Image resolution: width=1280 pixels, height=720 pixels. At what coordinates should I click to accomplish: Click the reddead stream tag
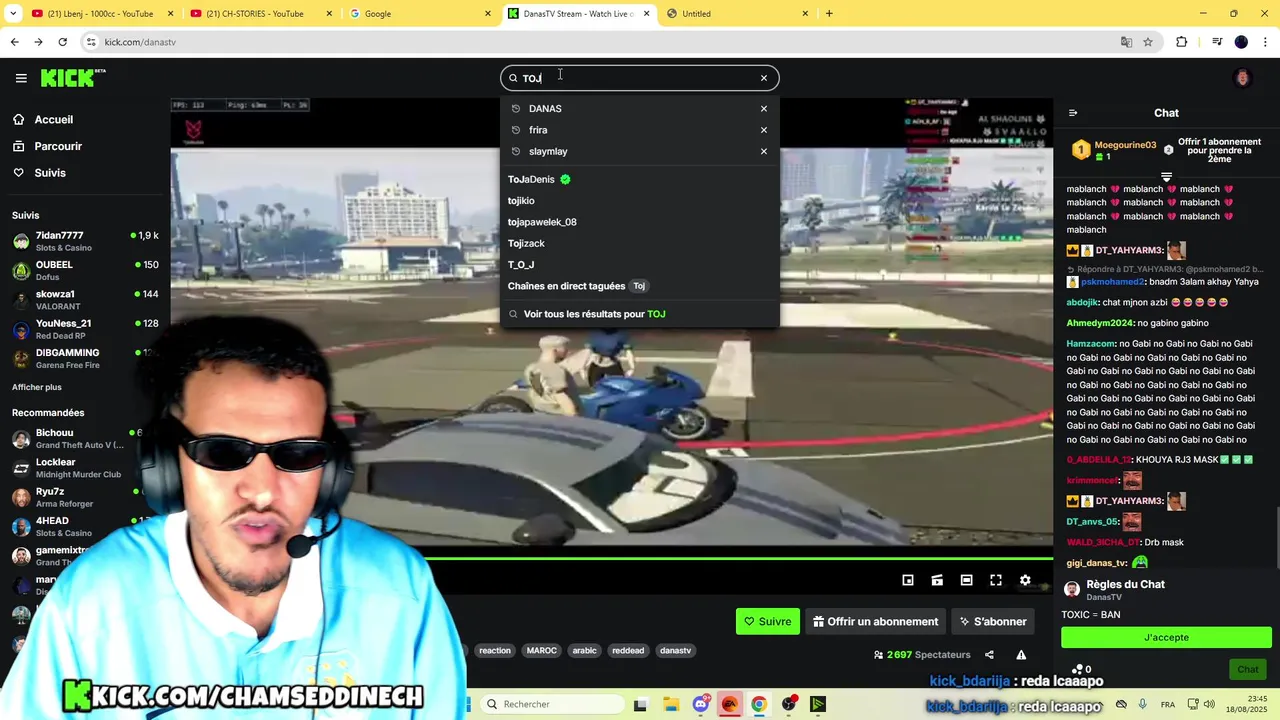tap(628, 651)
